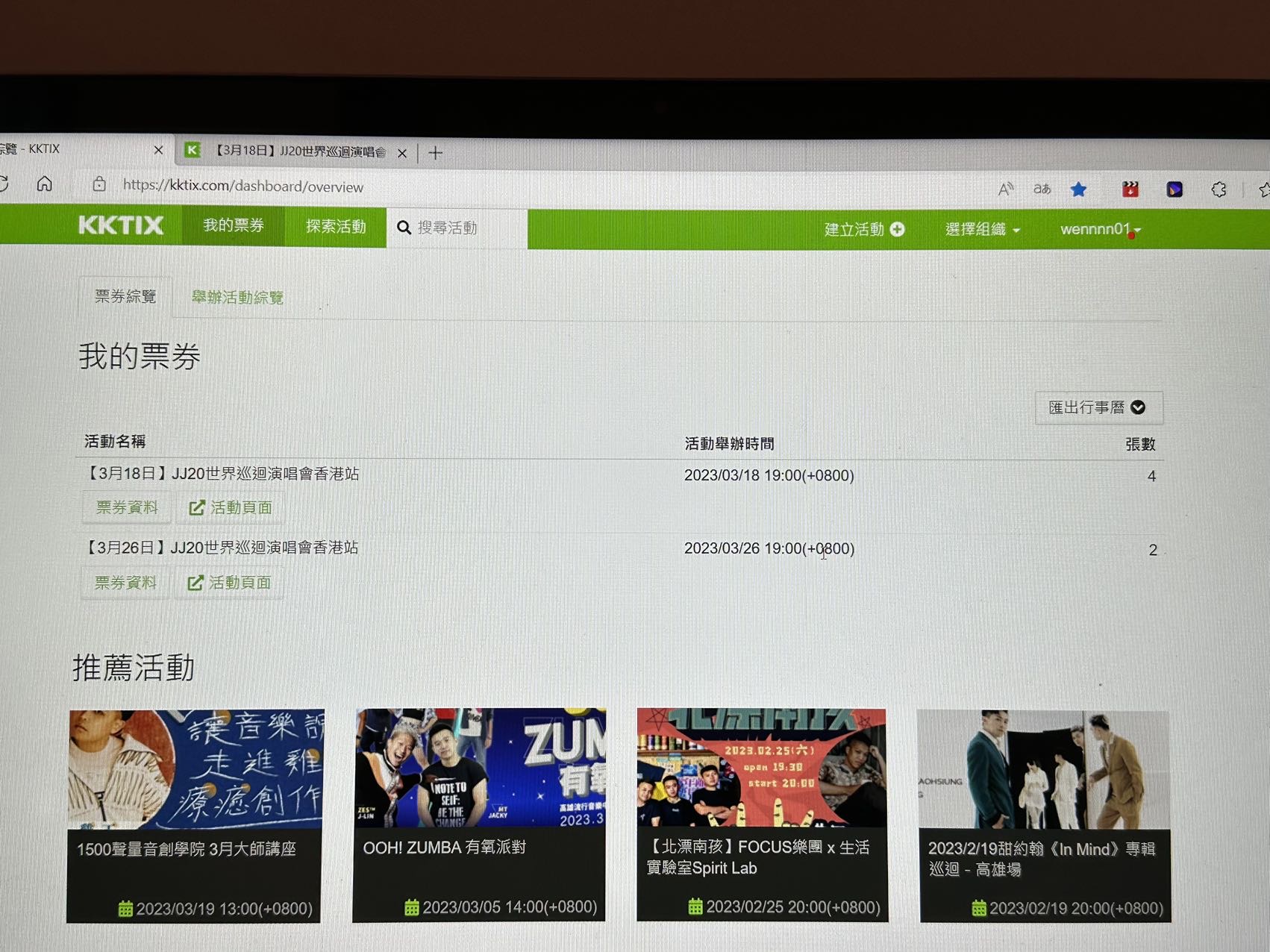Open favorites via the blue star icon
This screenshot has height=952, width=1270.
coord(1079,189)
